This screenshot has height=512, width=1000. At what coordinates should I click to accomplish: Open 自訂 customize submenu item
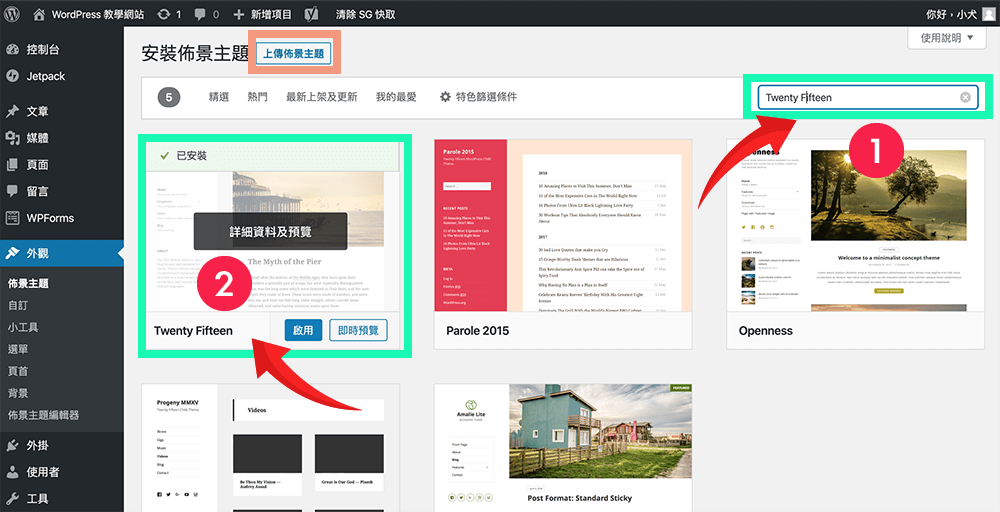18,305
